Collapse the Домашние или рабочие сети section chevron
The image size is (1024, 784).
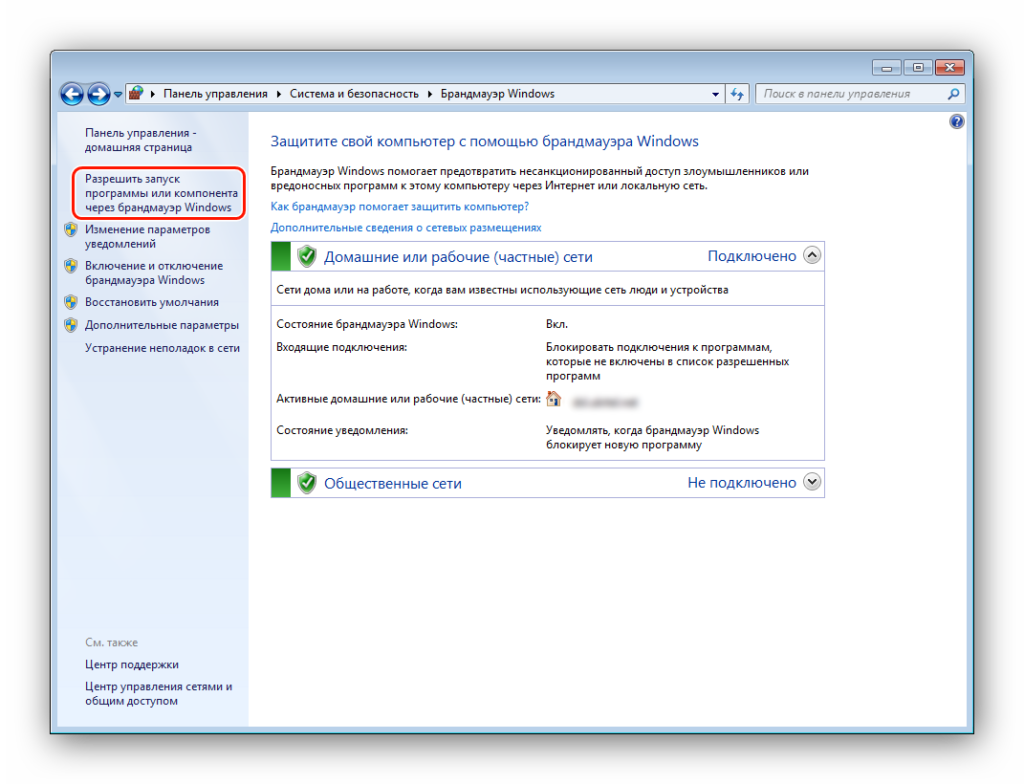[x=812, y=256]
